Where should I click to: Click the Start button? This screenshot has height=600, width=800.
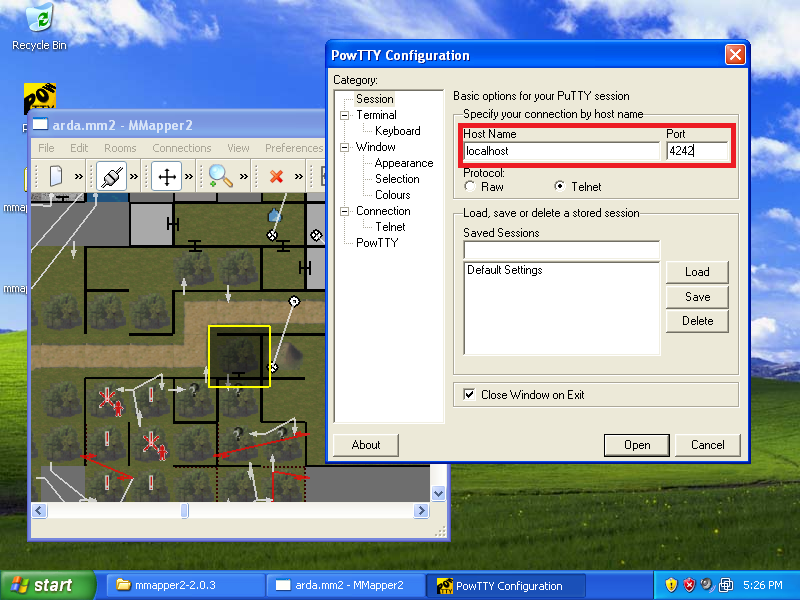47,585
